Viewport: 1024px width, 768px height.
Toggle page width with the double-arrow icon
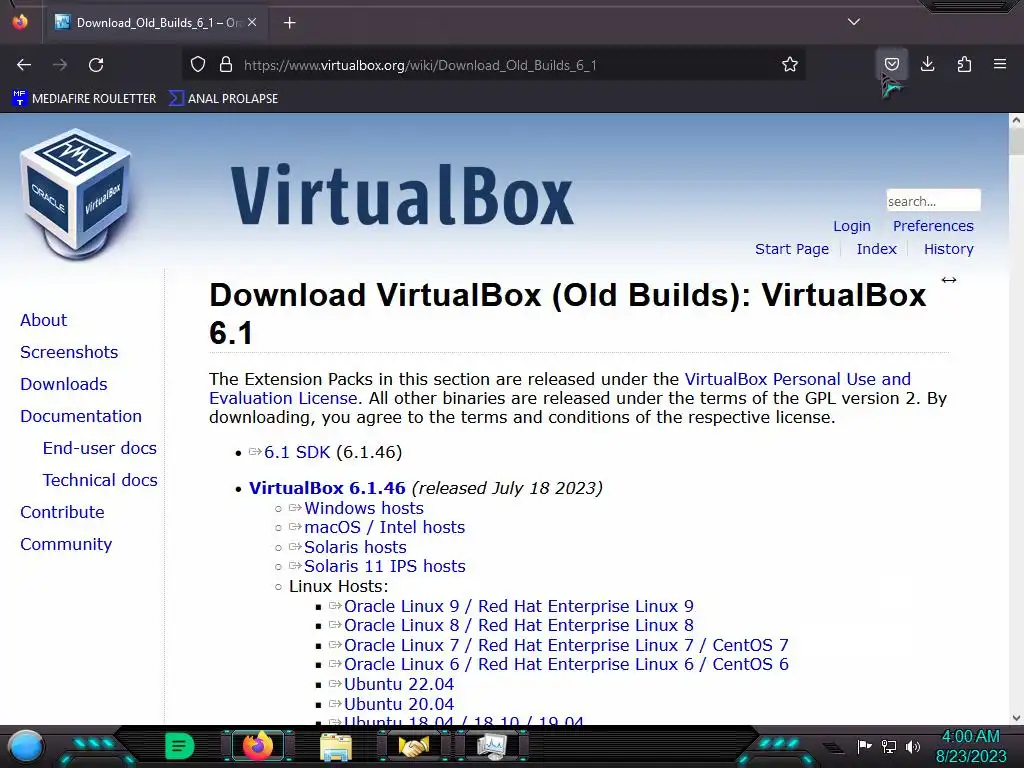click(949, 280)
